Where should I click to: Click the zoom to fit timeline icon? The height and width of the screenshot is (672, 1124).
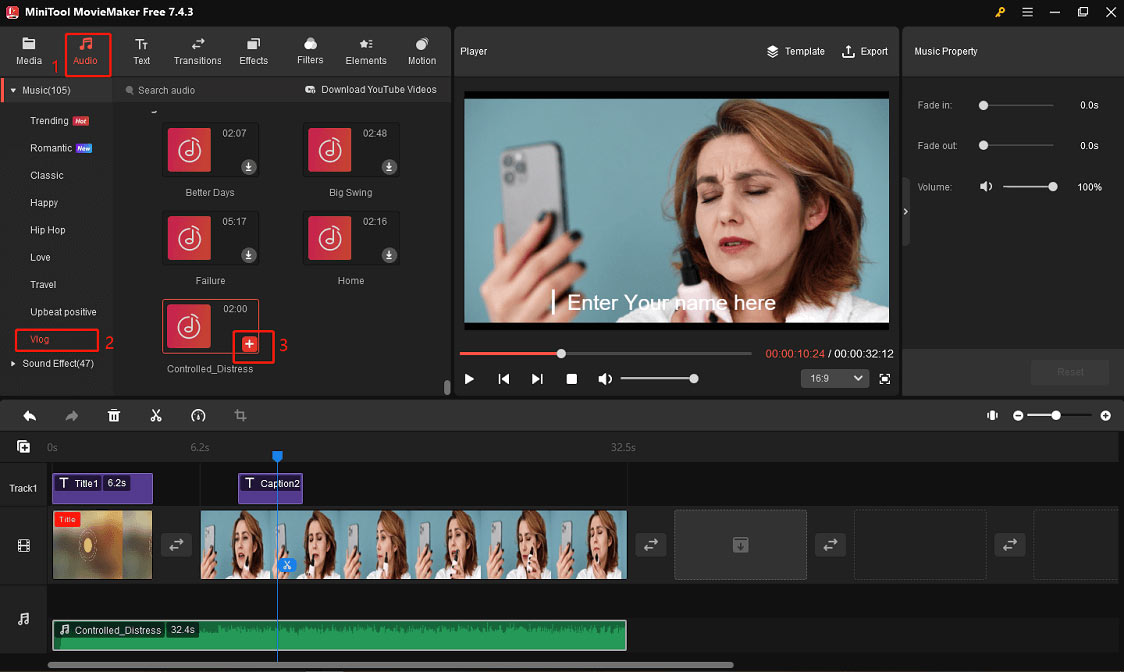point(992,416)
